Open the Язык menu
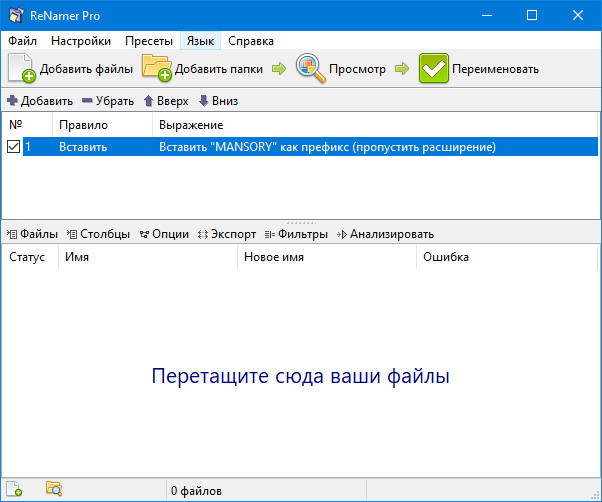602x502 pixels. 198,41
